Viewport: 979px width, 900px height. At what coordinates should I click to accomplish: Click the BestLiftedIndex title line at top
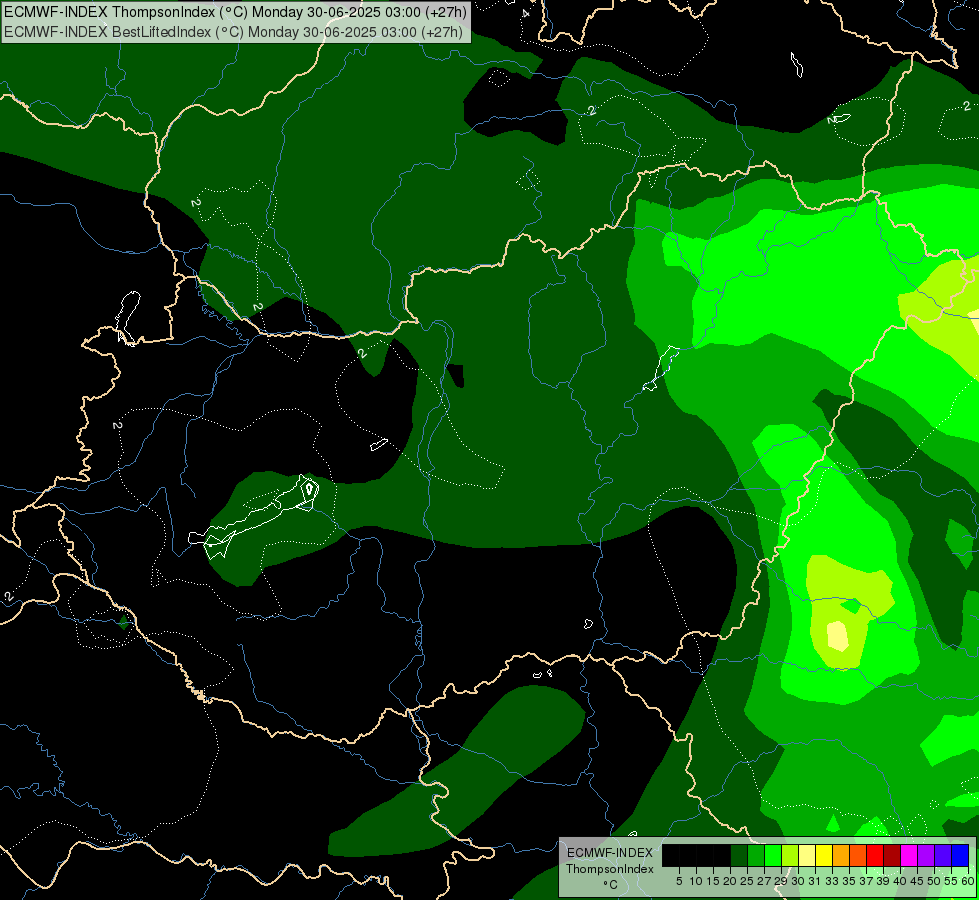pyautogui.click(x=233, y=32)
